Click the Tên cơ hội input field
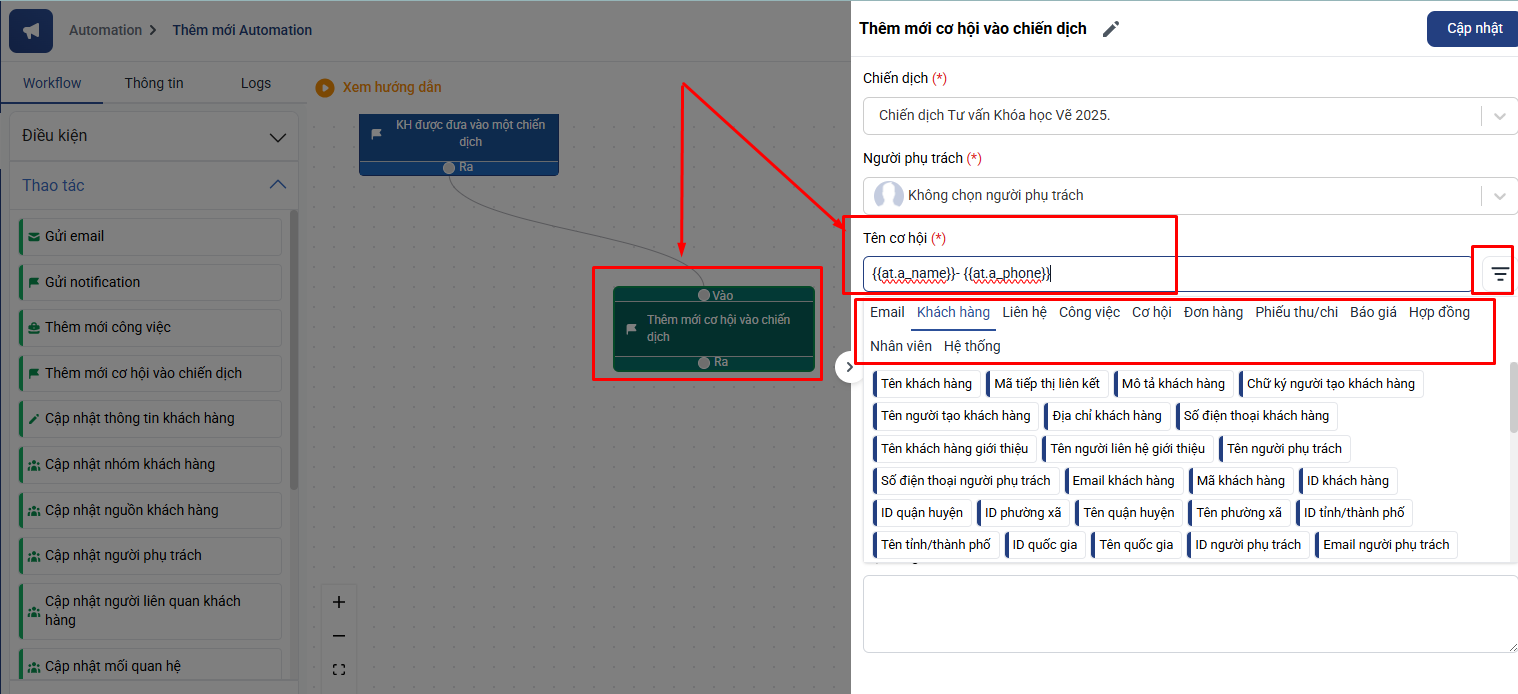The image size is (1518, 694). pos(1165,273)
